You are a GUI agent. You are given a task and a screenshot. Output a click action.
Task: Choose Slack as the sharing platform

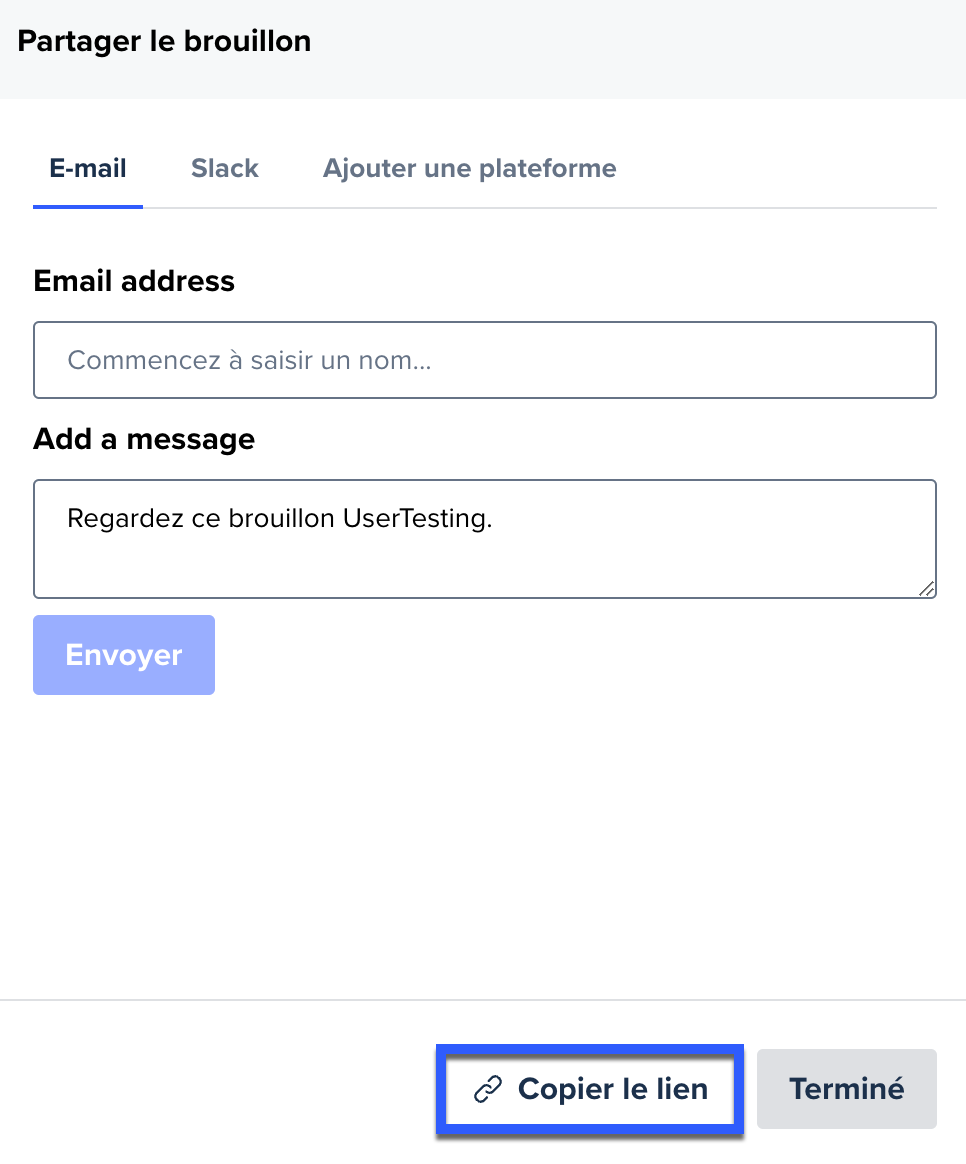pyautogui.click(x=225, y=169)
